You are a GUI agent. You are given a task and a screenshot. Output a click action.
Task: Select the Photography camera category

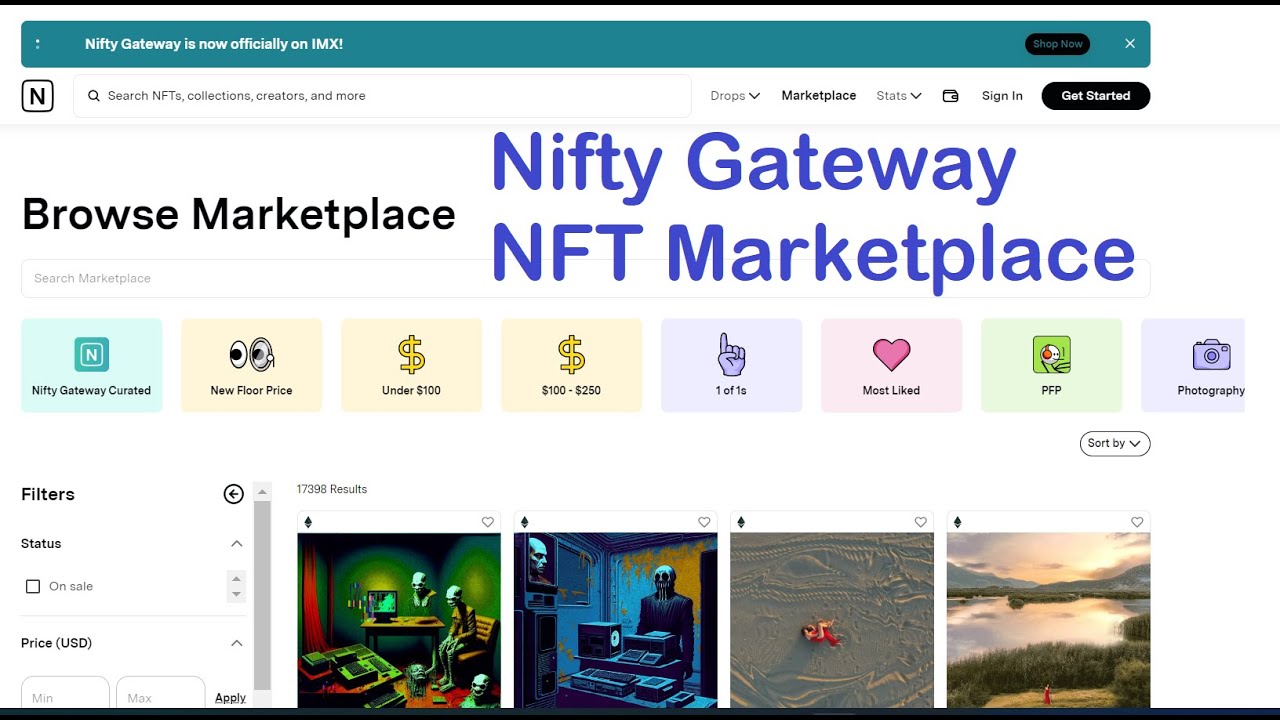coord(1193,365)
